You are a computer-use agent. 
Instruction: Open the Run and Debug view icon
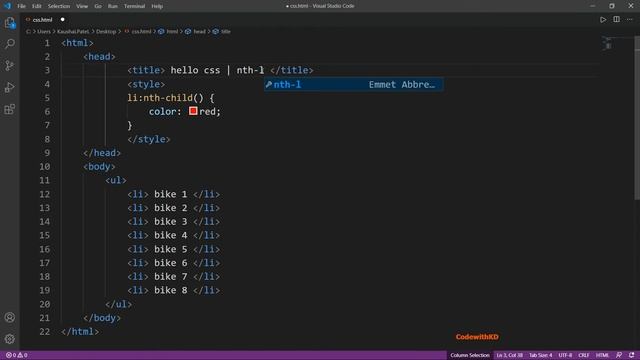(10, 87)
